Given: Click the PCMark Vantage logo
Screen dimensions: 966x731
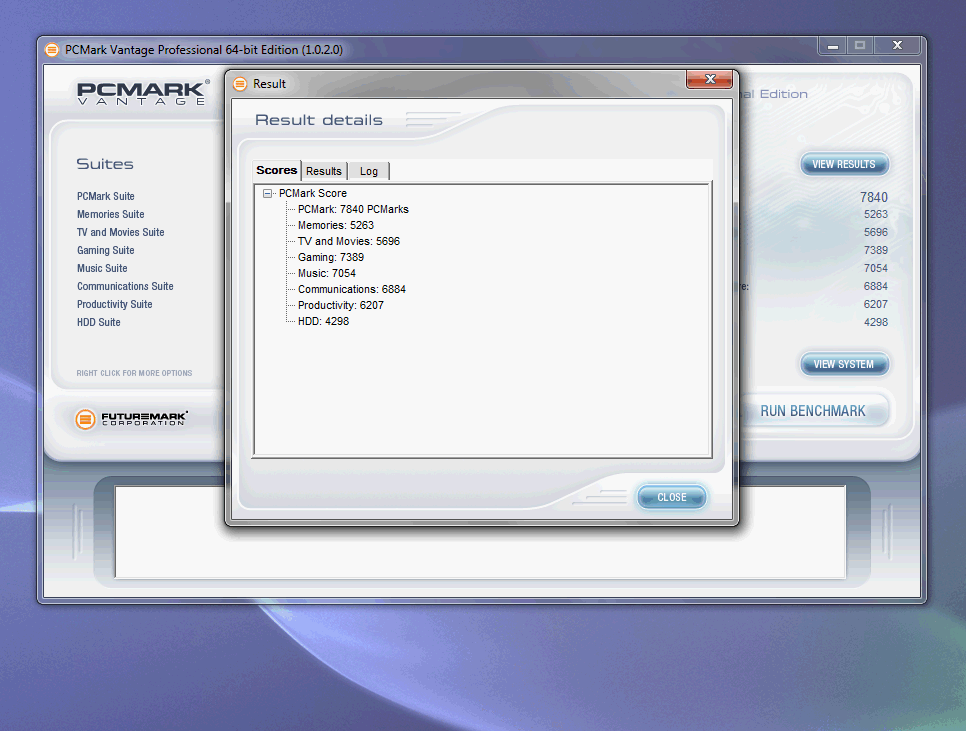Looking at the screenshot, I should [143, 93].
